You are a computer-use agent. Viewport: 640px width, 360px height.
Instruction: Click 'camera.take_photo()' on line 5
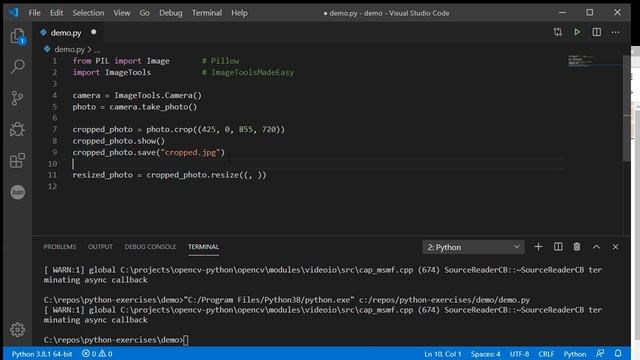[x=153, y=107]
